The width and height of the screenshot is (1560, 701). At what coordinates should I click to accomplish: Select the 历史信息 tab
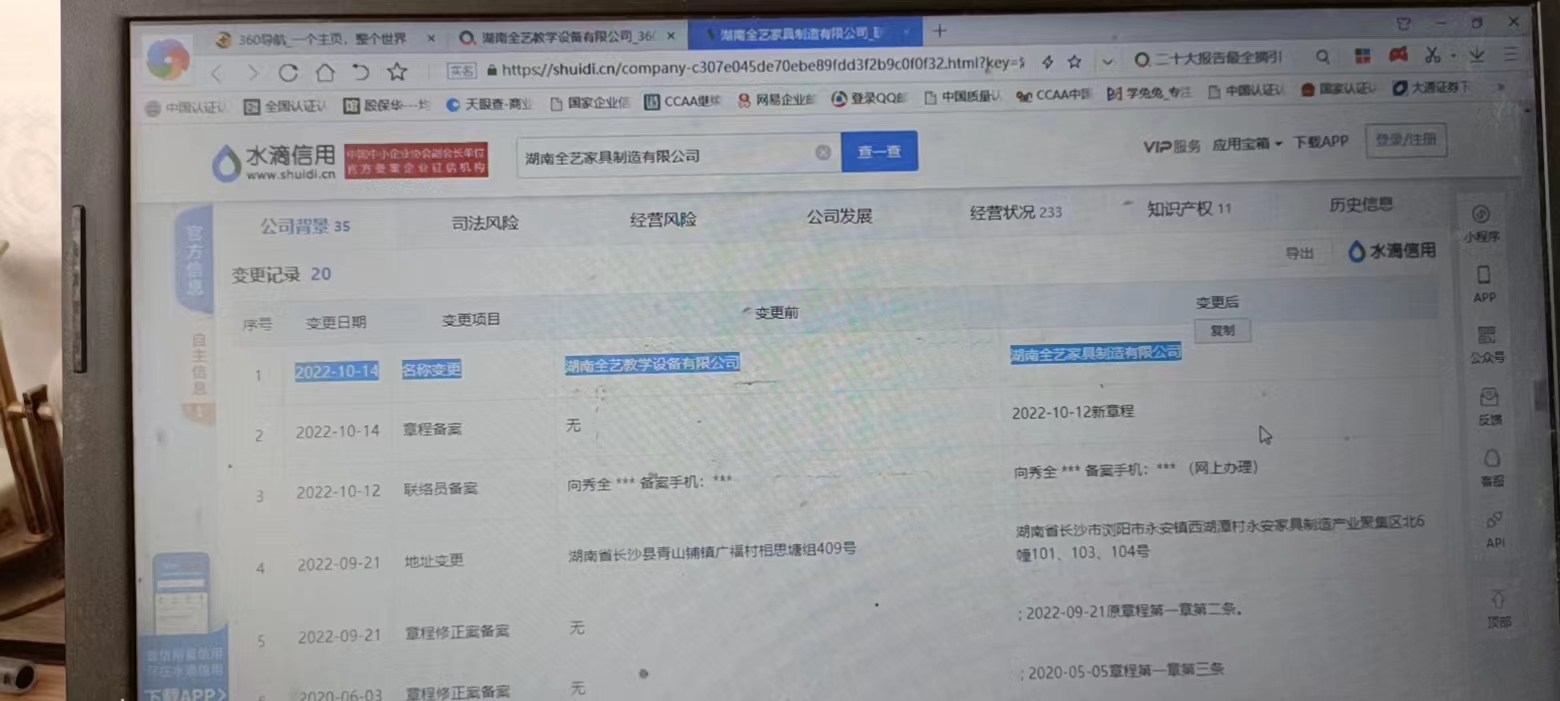click(1361, 204)
